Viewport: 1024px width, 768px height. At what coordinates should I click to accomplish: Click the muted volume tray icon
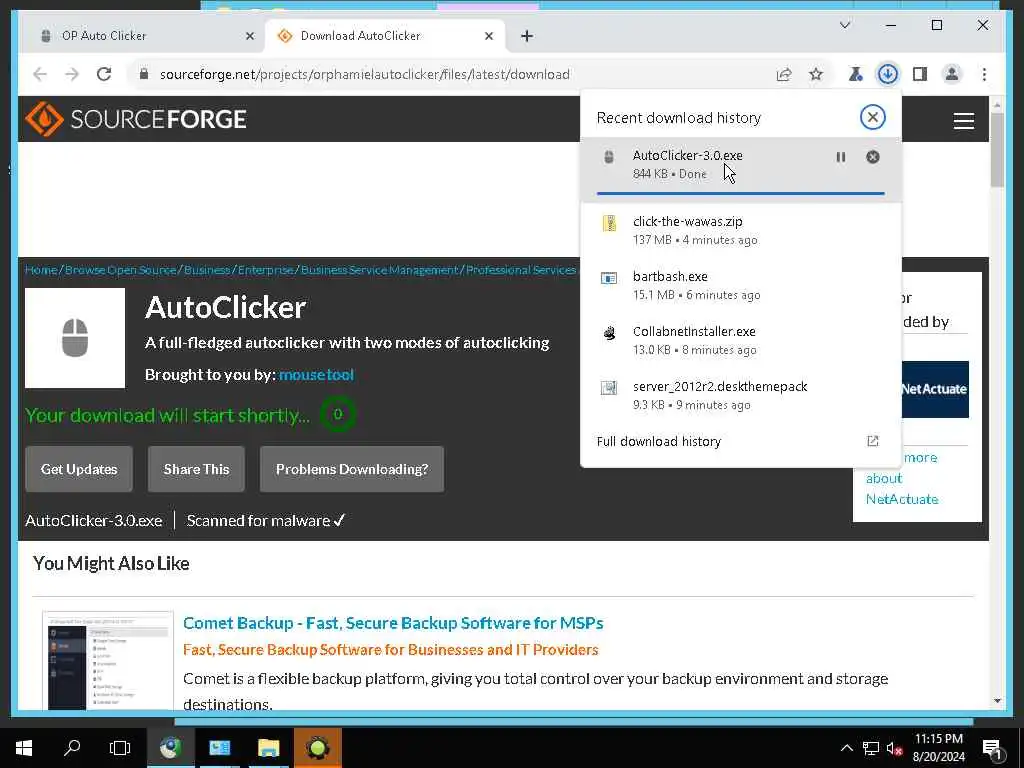(894, 748)
